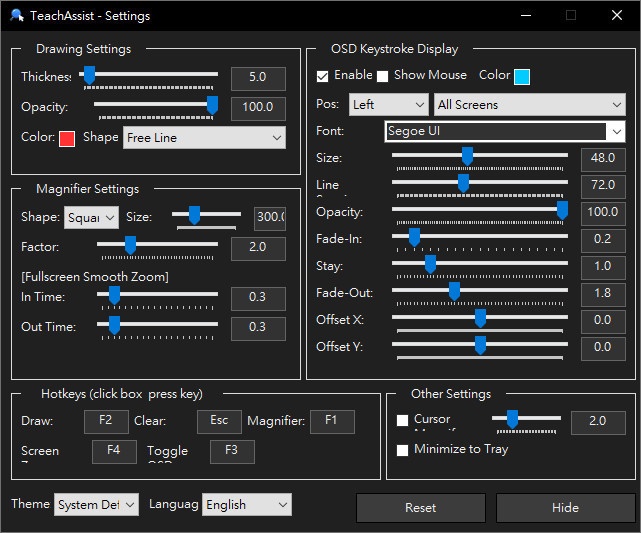Click the Offset Y slider handle
The height and width of the screenshot is (533, 641).
[480, 345]
